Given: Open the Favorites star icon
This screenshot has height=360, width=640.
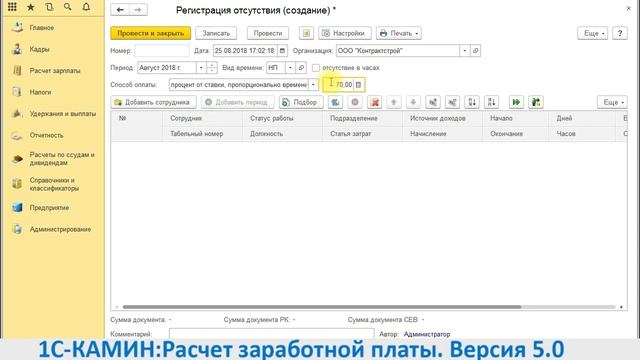Looking at the screenshot, I should 31,7.
